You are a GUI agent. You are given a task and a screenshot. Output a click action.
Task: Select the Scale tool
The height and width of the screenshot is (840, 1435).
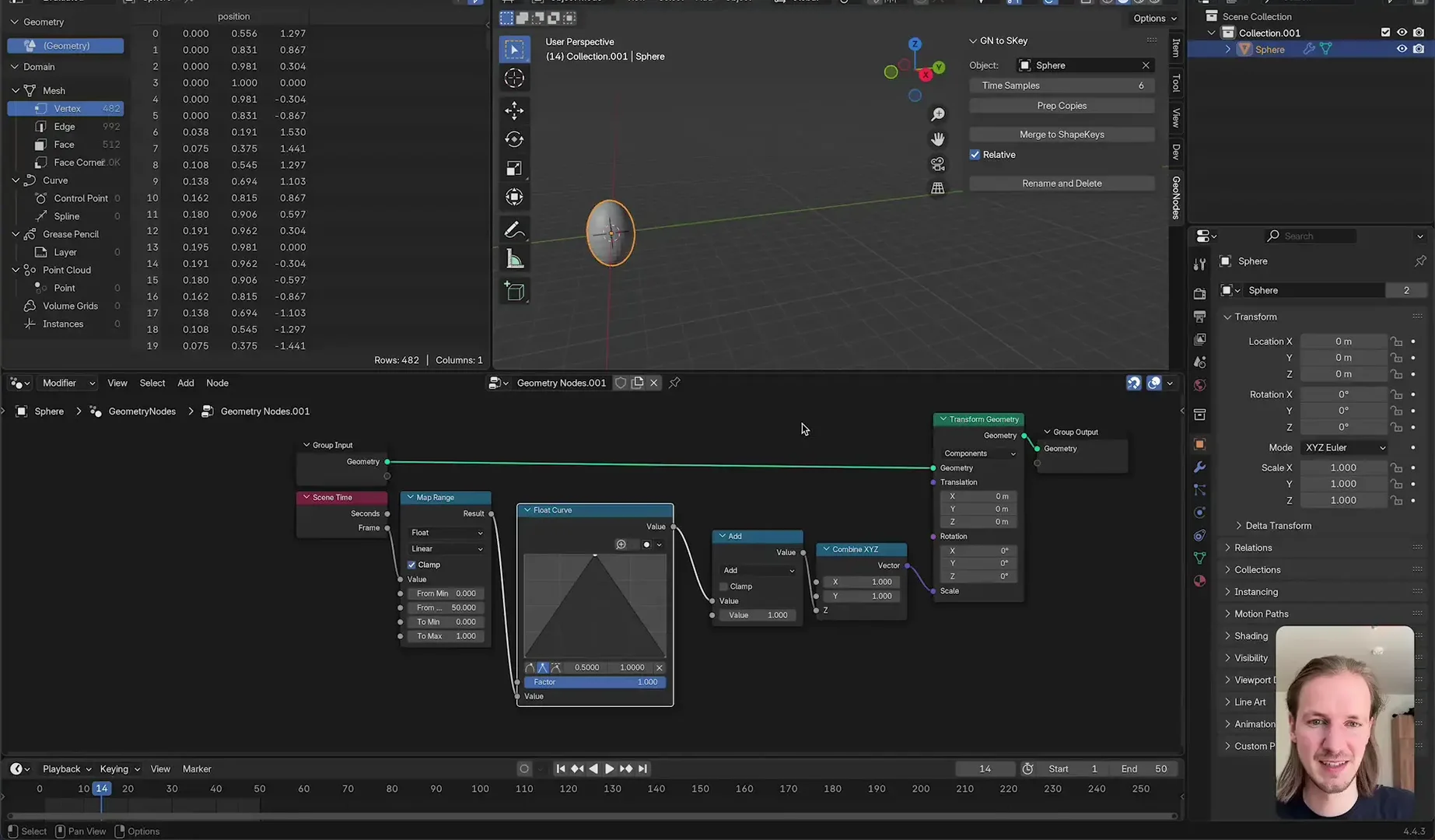[514, 168]
